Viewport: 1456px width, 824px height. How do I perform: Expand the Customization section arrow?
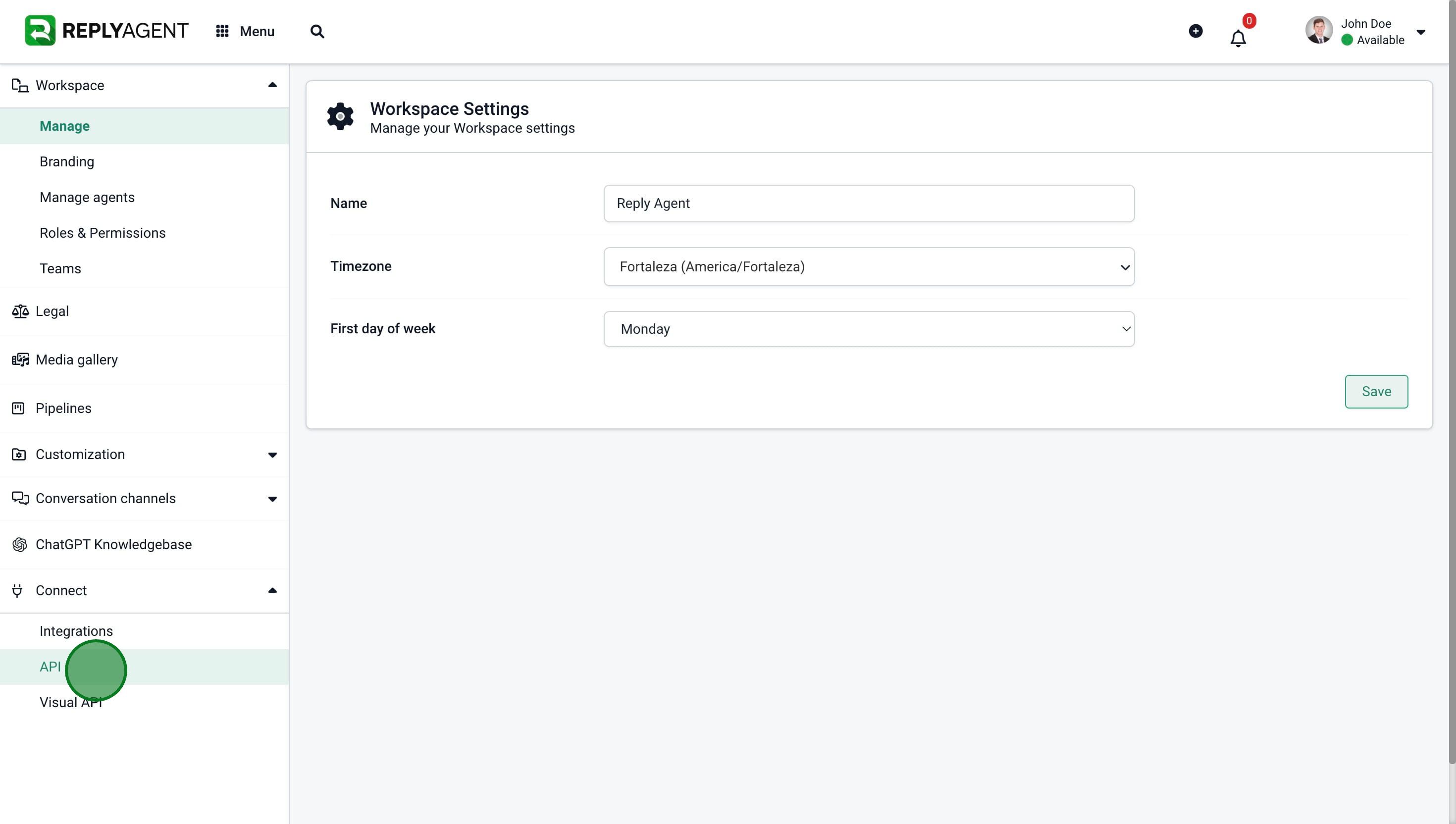point(272,455)
